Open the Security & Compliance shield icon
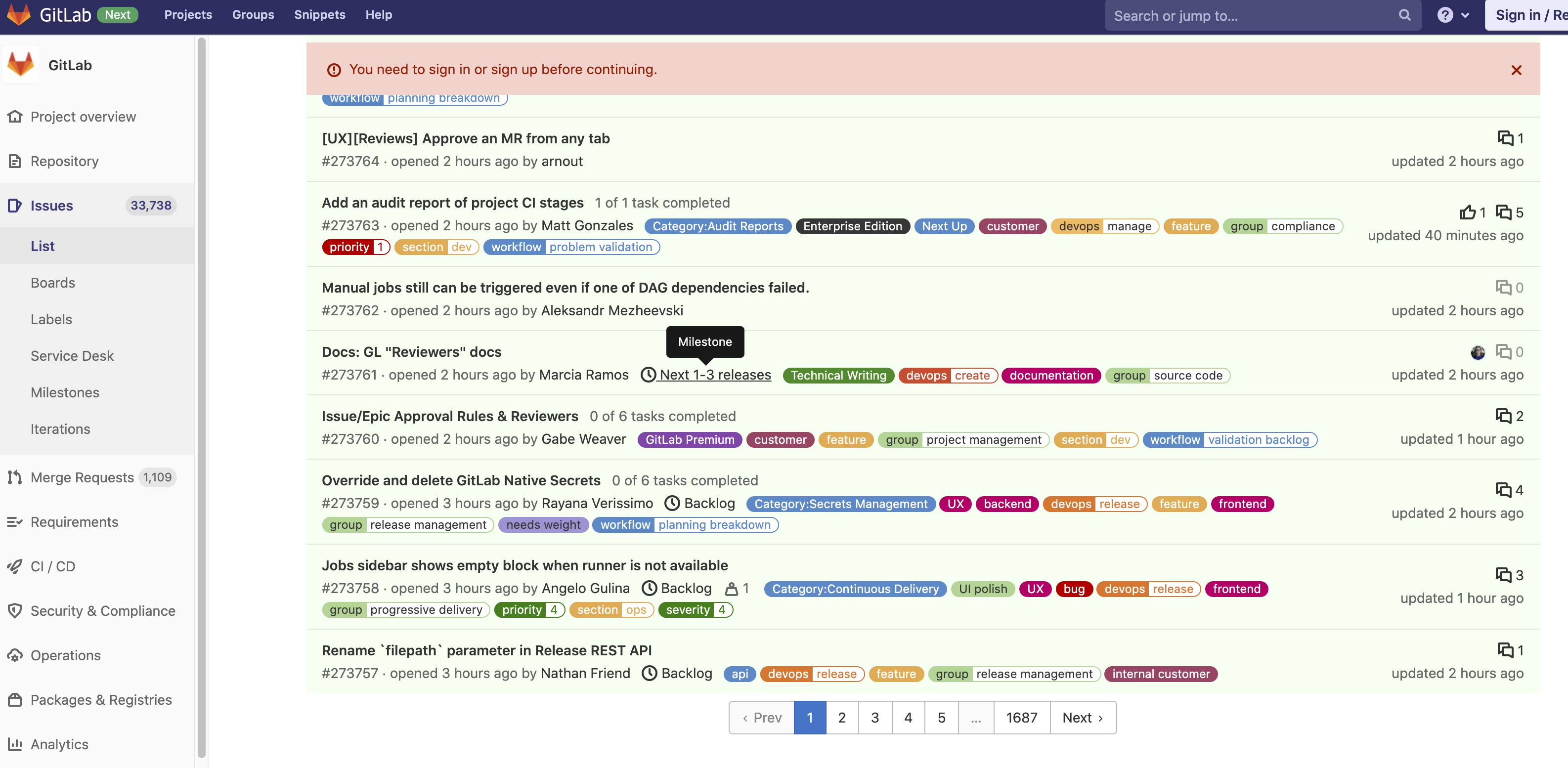1568x768 pixels. [15, 611]
